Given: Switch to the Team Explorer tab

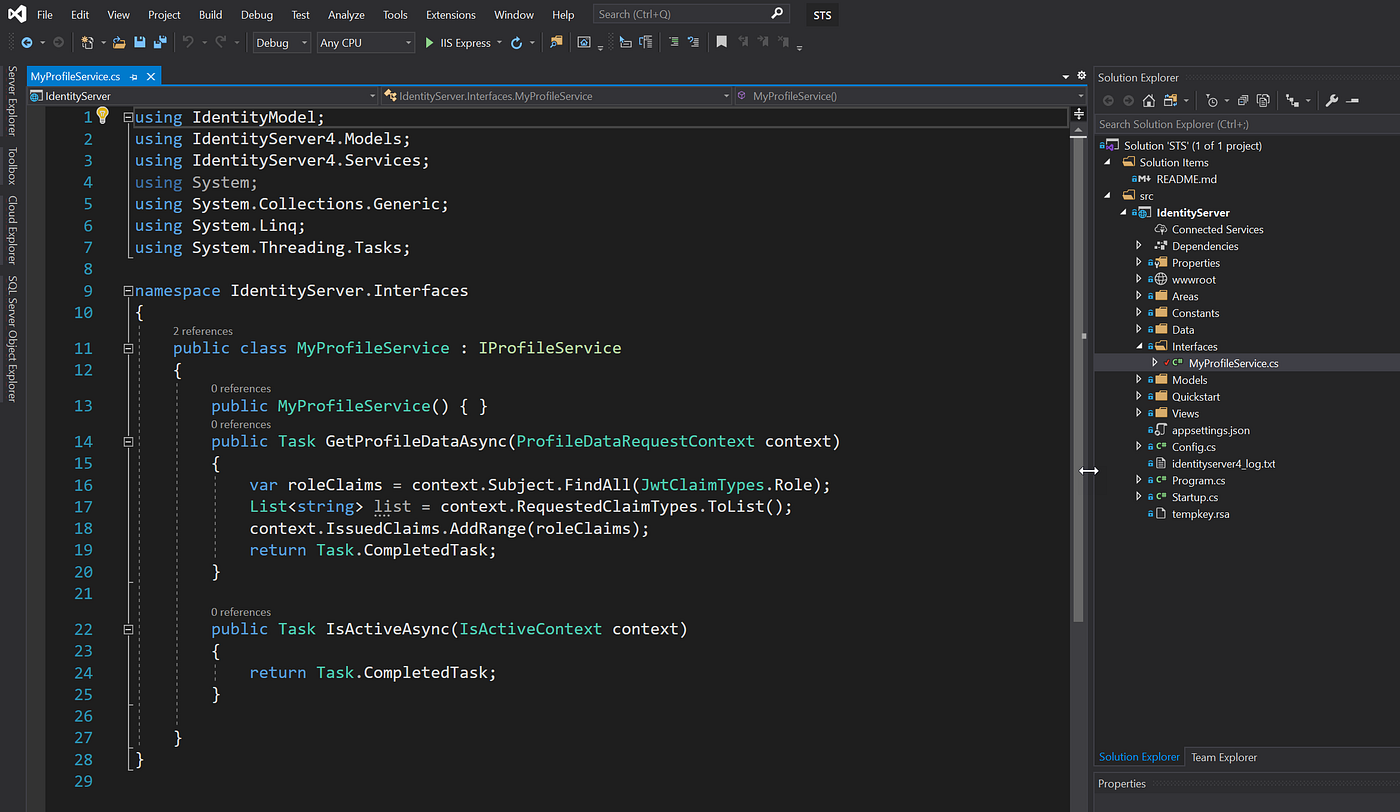Looking at the screenshot, I should click(1223, 757).
